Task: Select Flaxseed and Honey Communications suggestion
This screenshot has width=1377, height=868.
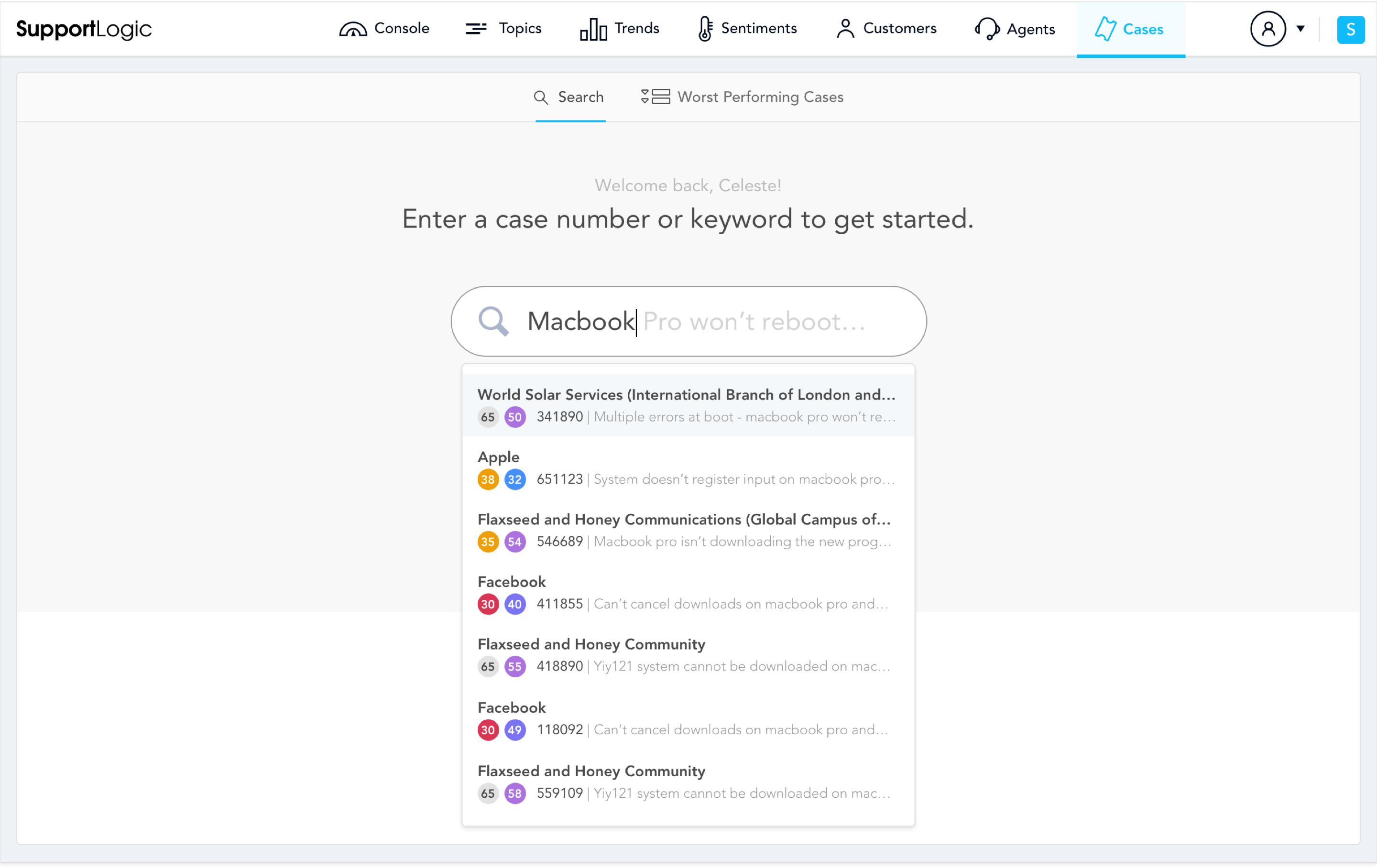Action: pos(684,519)
